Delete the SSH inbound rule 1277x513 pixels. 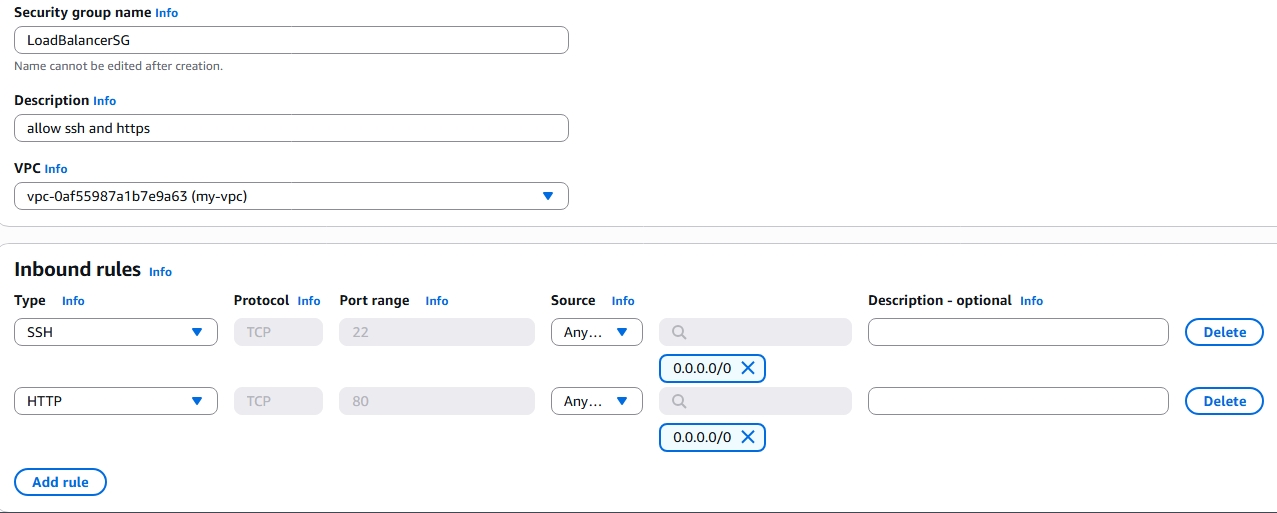[1224, 332]
